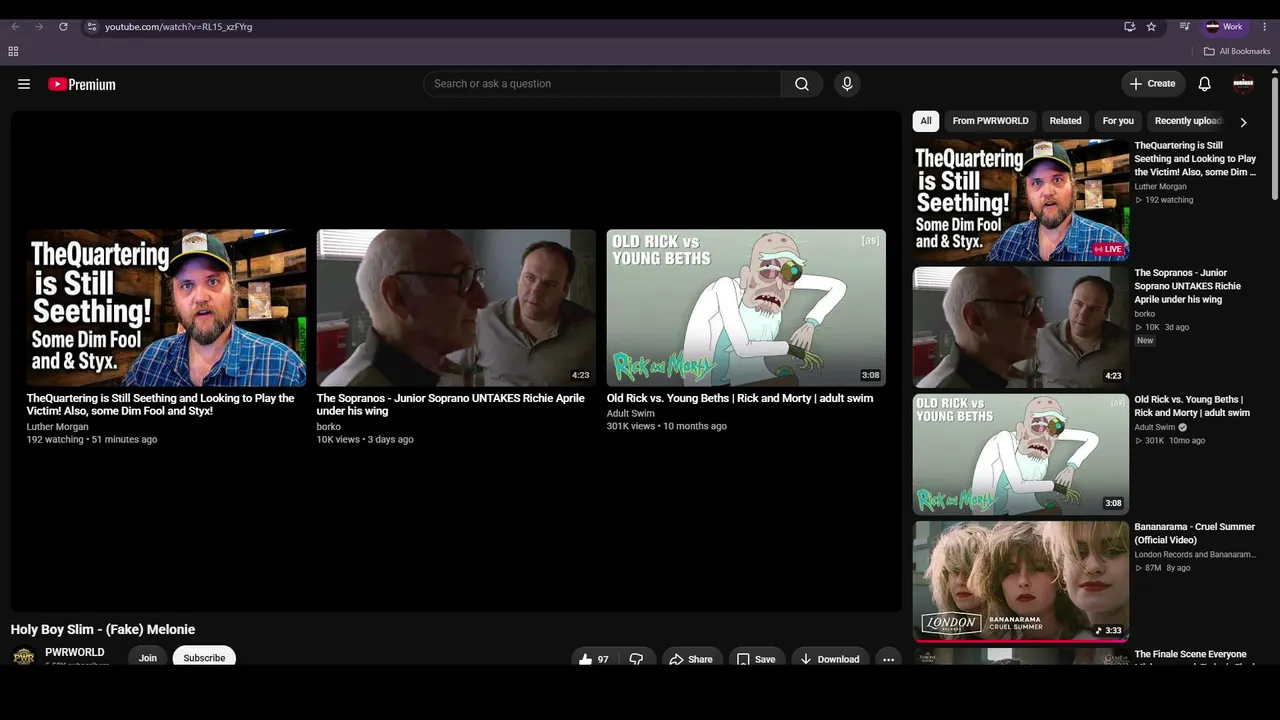
Task: Subscribe to PWRWORLD
Action: coord(204,658)
